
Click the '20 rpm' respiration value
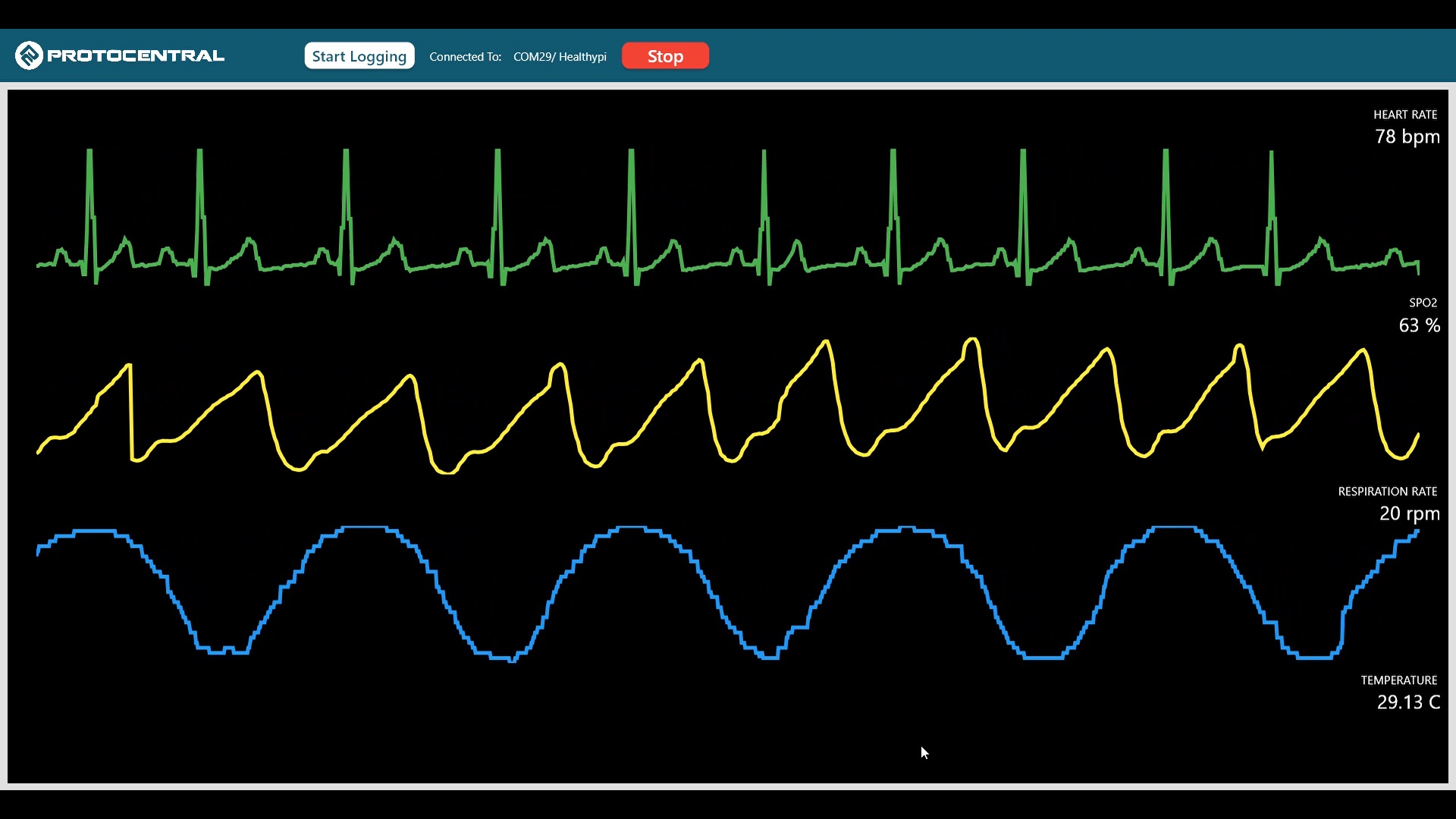click(1409, 513)
